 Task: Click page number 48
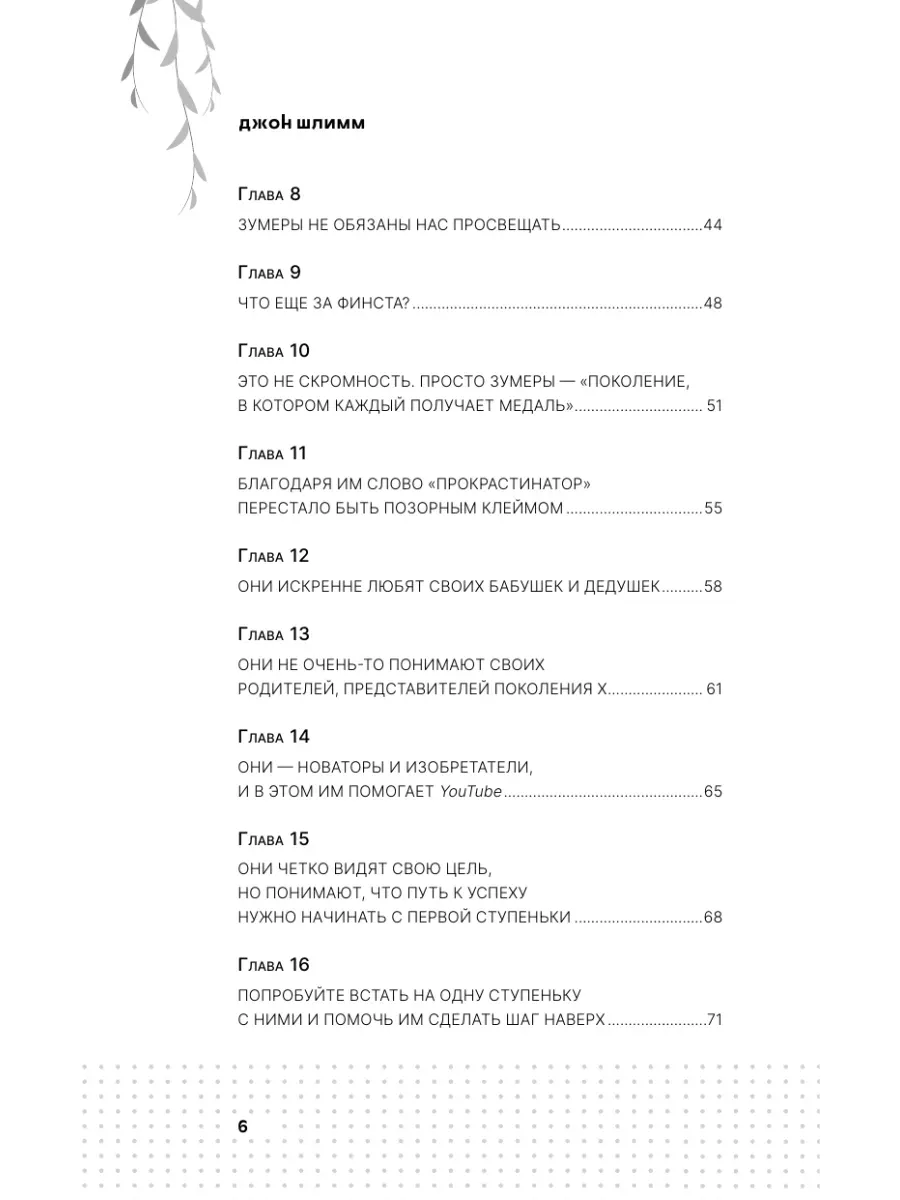[712, 303]
